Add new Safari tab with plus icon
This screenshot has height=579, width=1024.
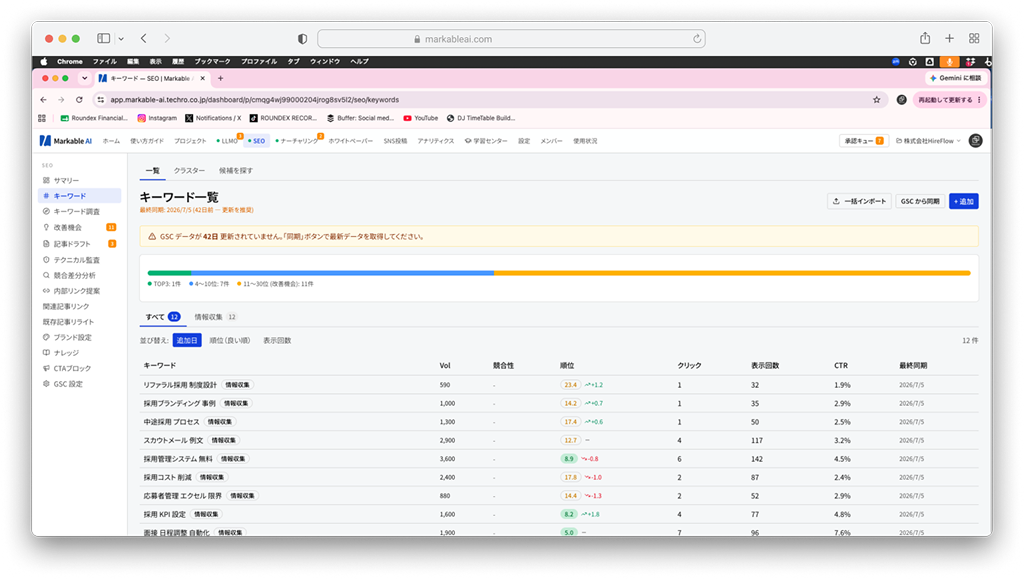[950, 39]
